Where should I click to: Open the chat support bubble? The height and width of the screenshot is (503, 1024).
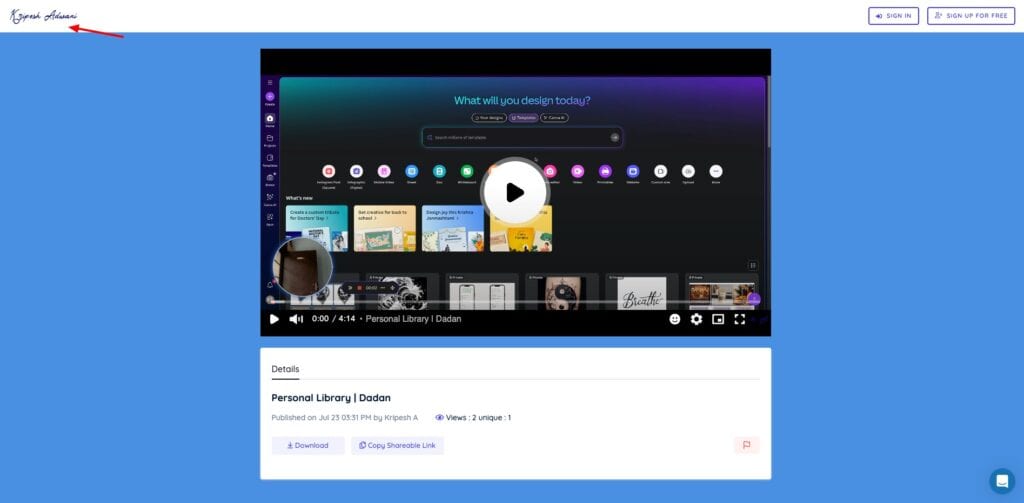click(x=1001, y=481)
